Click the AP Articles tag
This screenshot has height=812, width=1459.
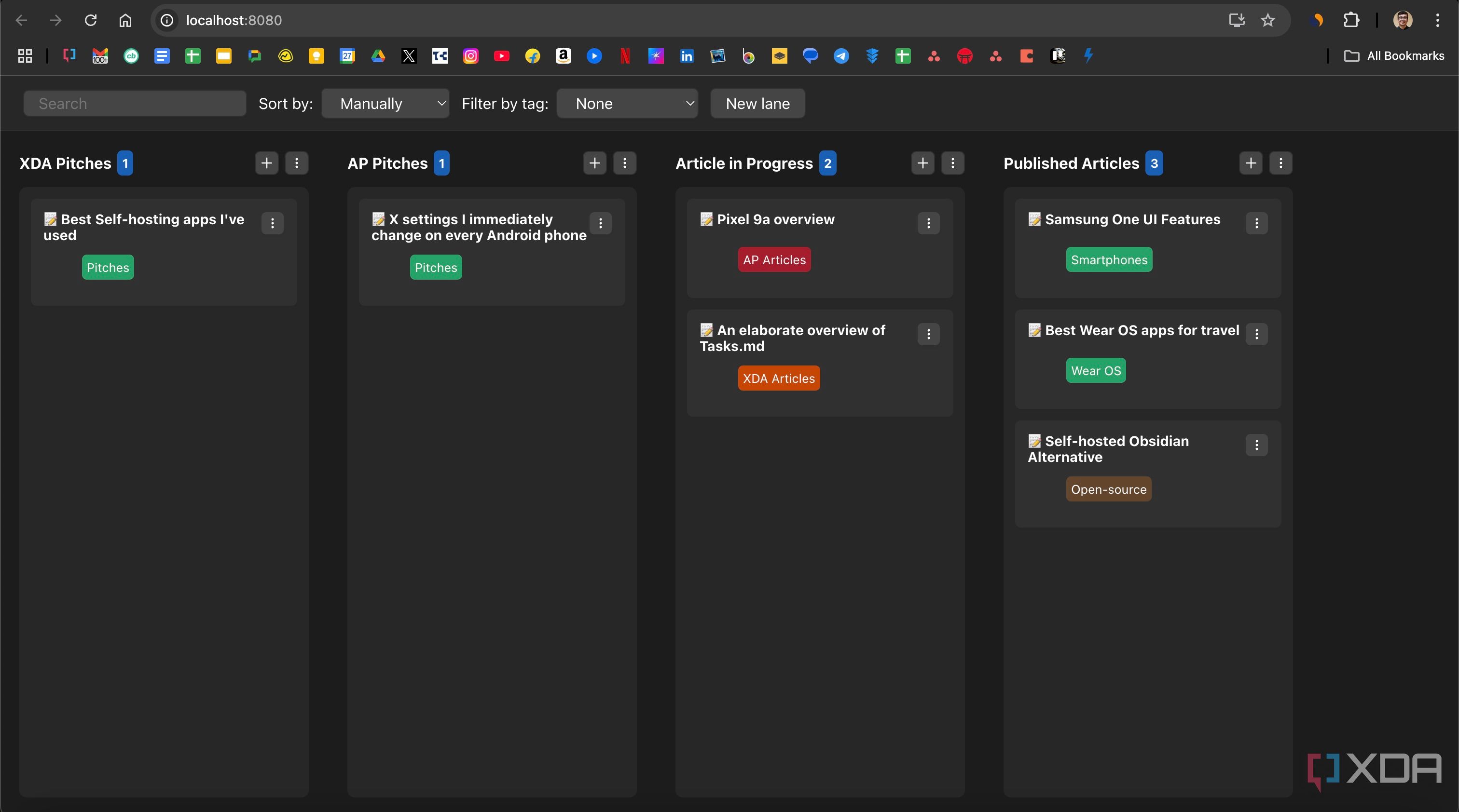[x=774, y=259]
